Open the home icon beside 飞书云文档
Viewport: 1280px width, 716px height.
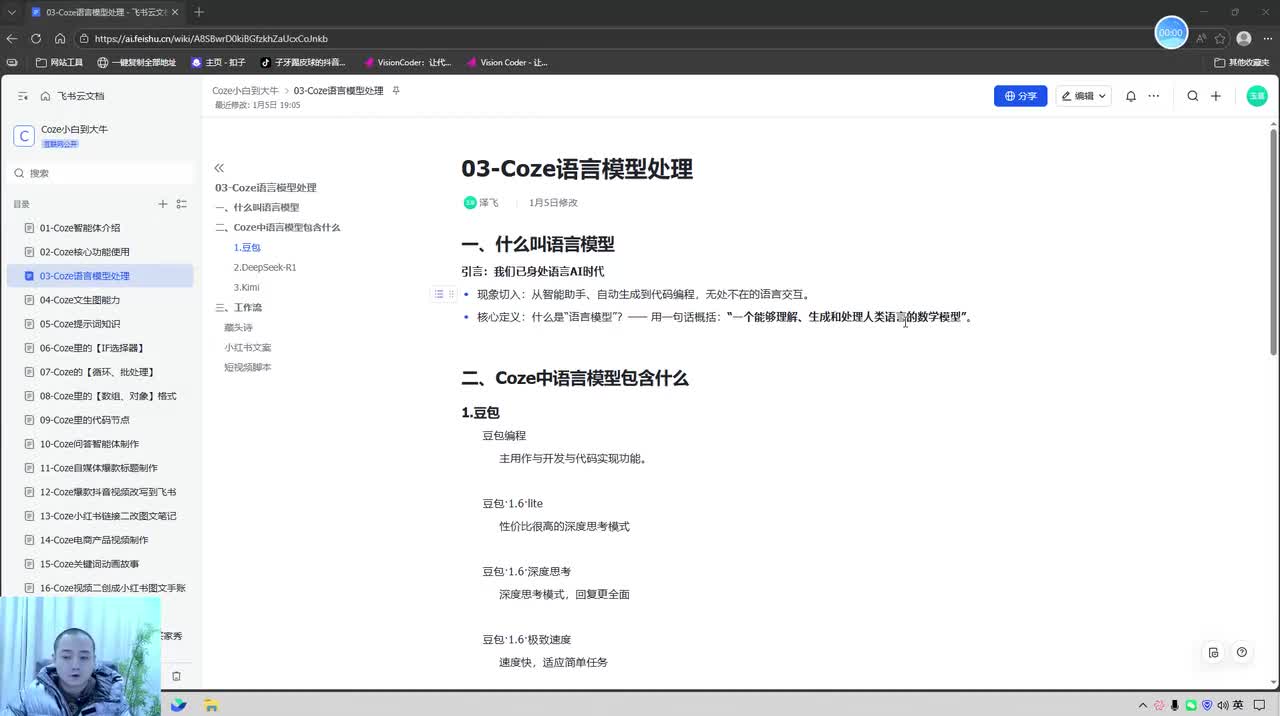(x=45, y=96)
